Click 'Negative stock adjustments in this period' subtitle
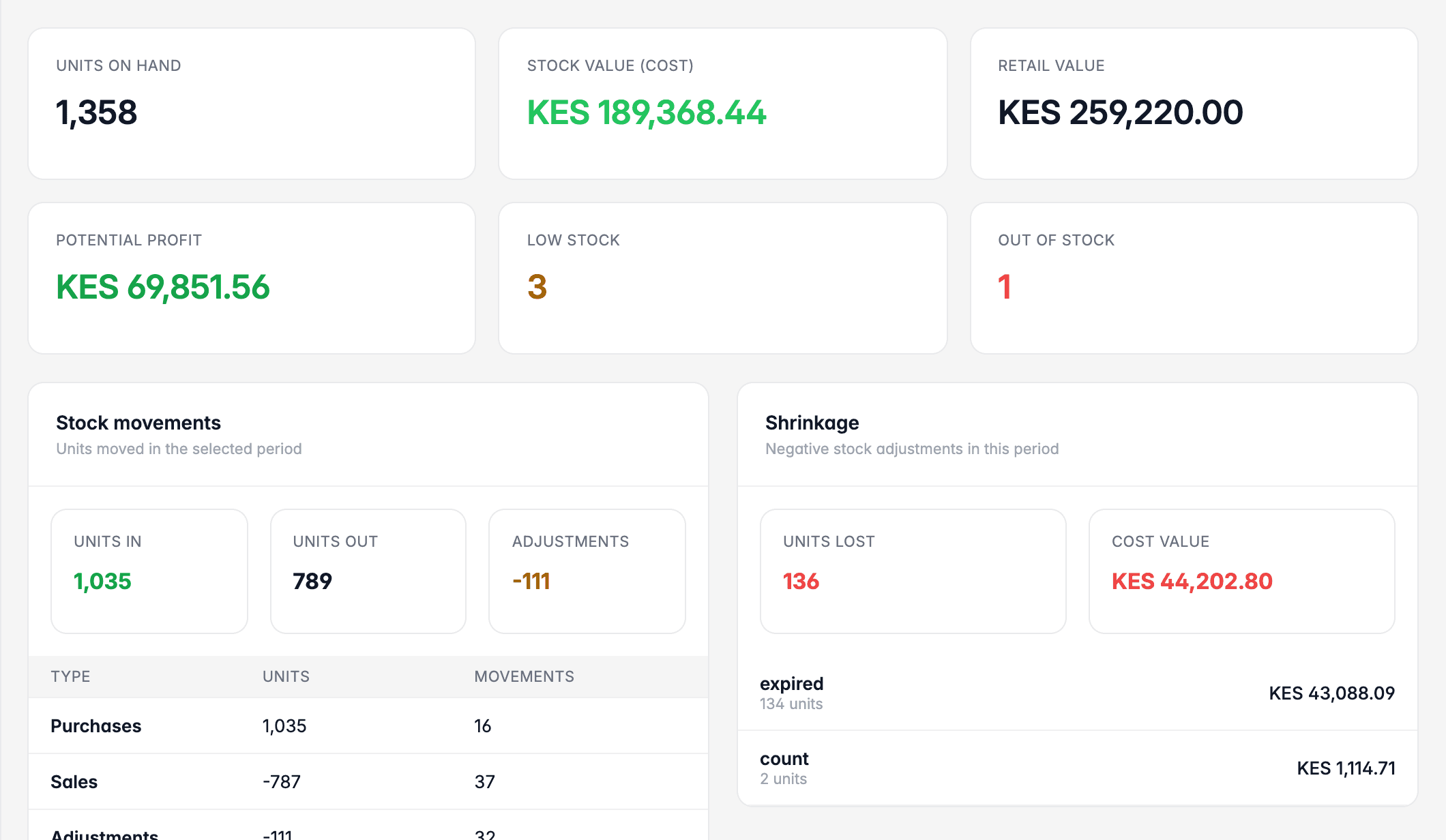 [912, 449]
